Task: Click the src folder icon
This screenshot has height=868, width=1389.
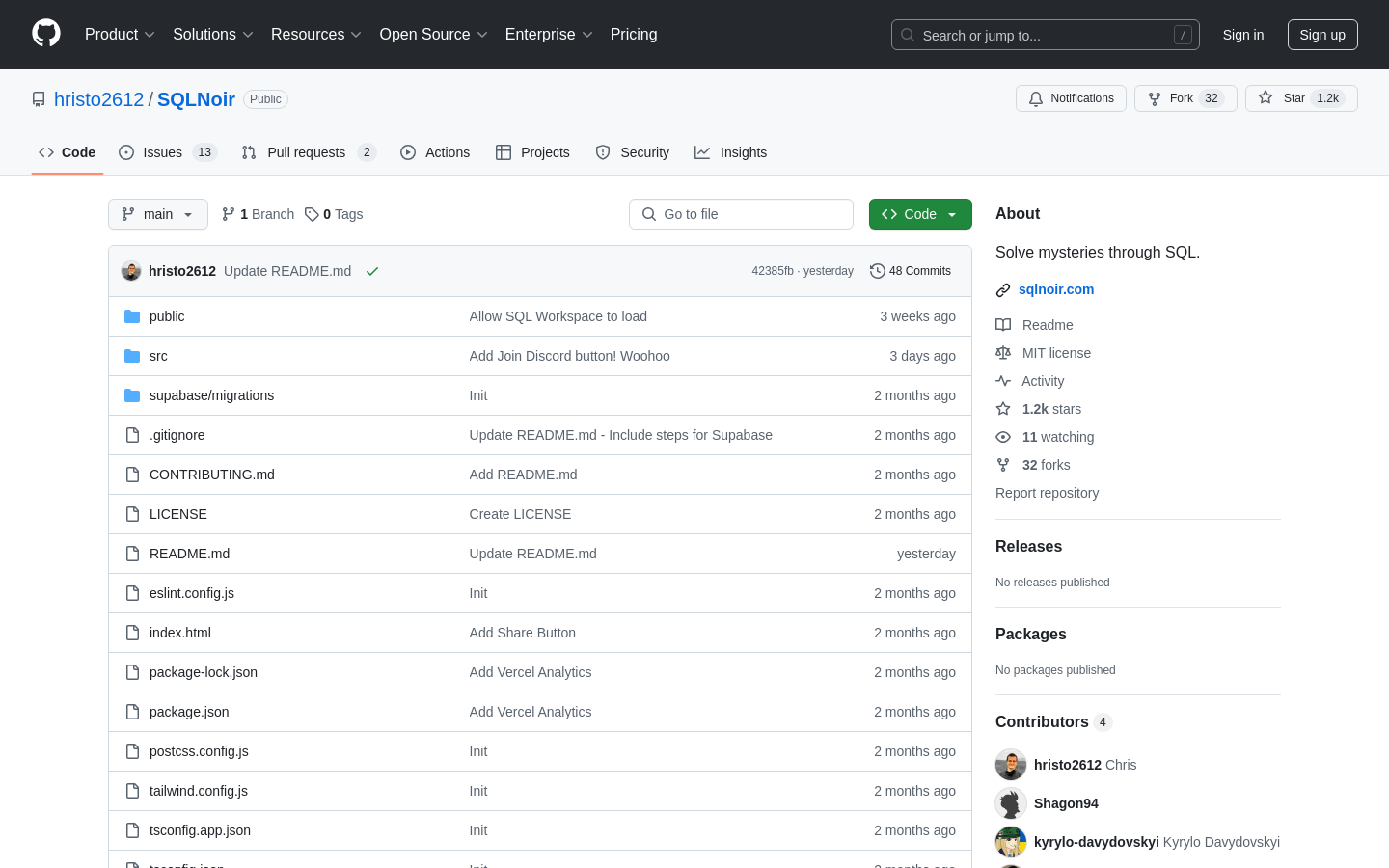Action: pos(132,356)
